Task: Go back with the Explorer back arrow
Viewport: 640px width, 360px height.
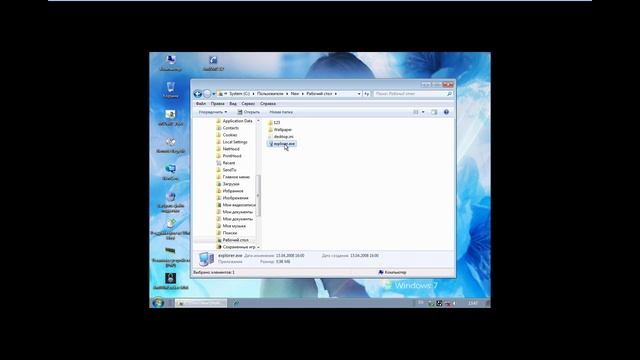Action: tap(198, 94)
